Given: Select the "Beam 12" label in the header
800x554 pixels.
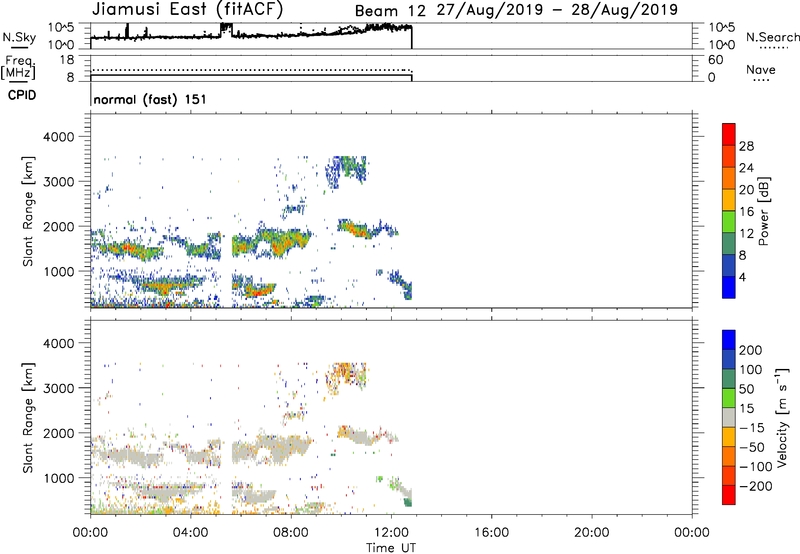Looking at the screenshot, I should coord(390,11).
